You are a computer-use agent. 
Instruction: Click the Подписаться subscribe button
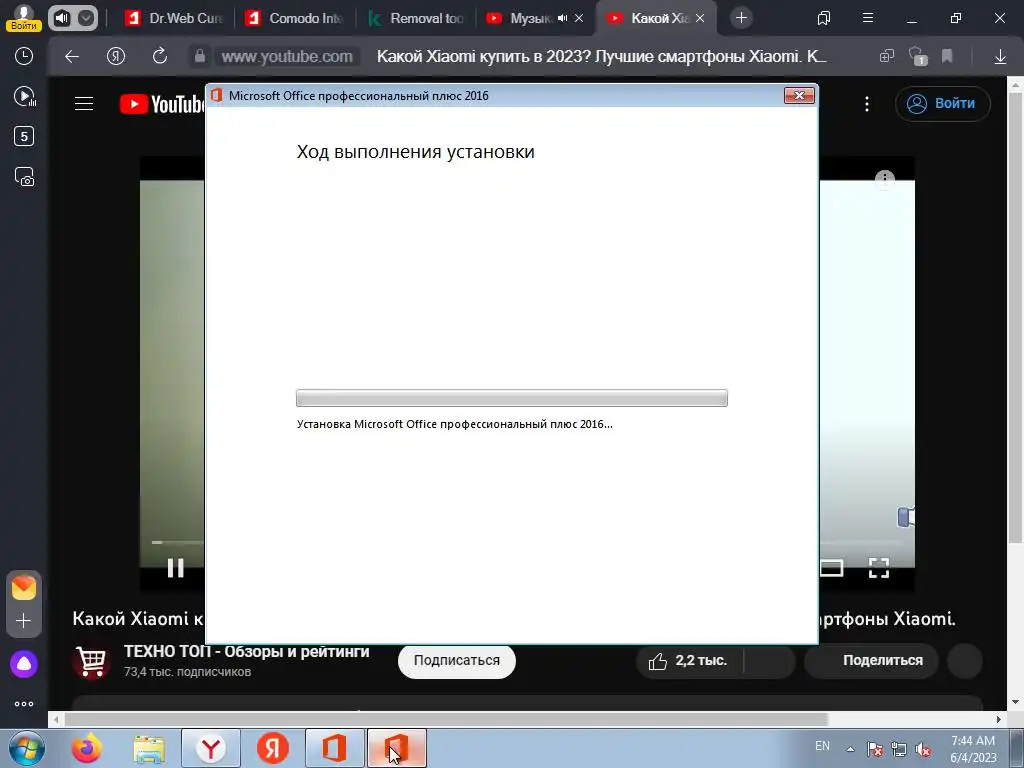click(456, 661)
